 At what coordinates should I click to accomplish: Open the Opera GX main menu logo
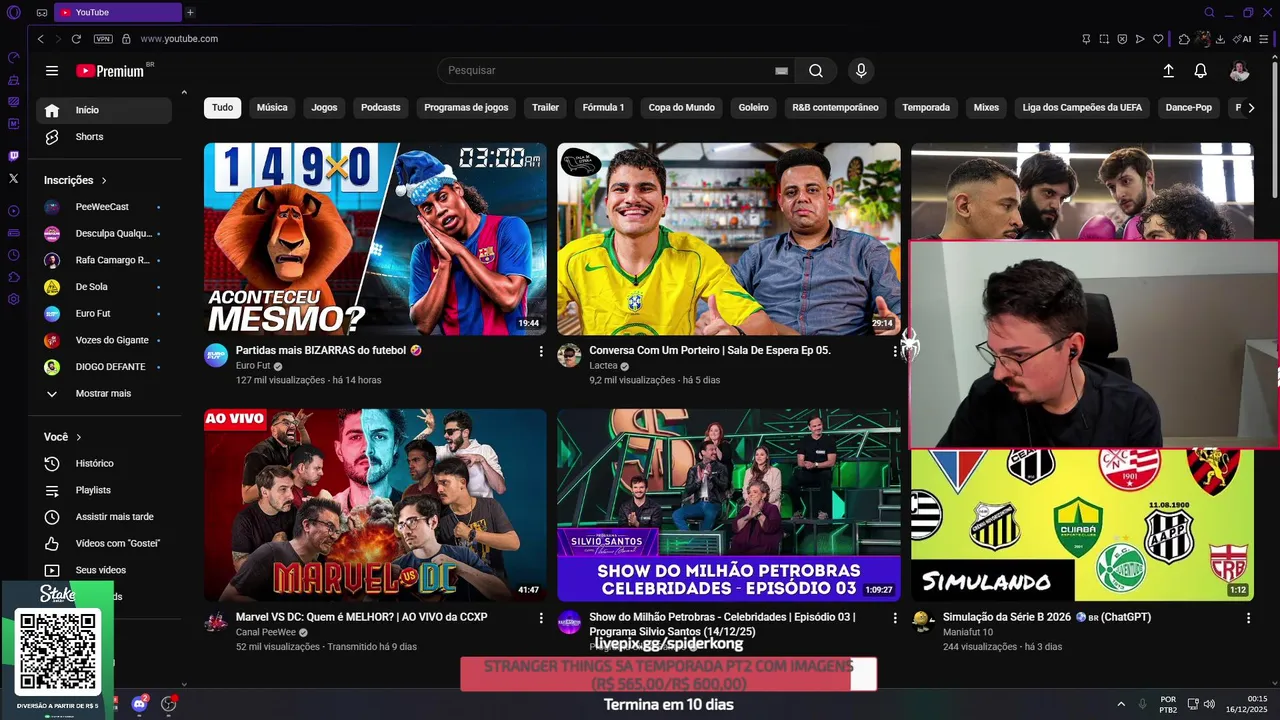[x=13, y=12]
